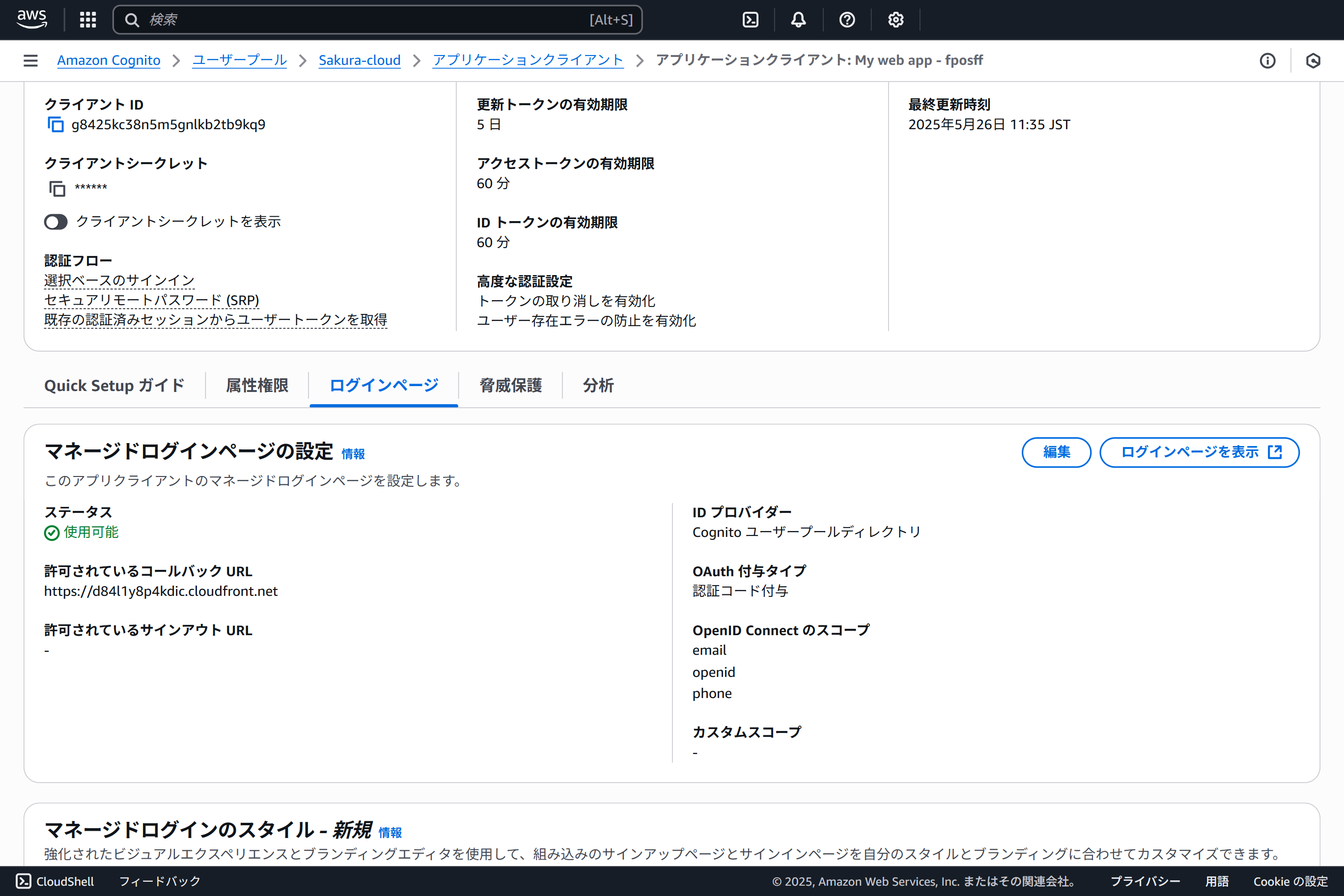The image size is (1344, 896).
Task: Switch to the 分析 tab
Action: pyautogui.click(x=598, y=386)
